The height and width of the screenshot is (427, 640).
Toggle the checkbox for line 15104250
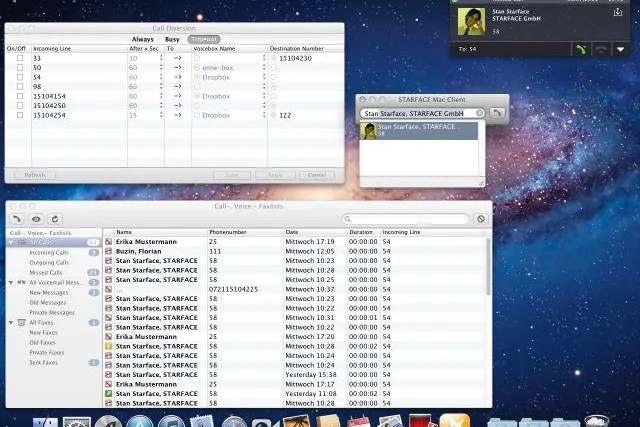tap(20, 106)
